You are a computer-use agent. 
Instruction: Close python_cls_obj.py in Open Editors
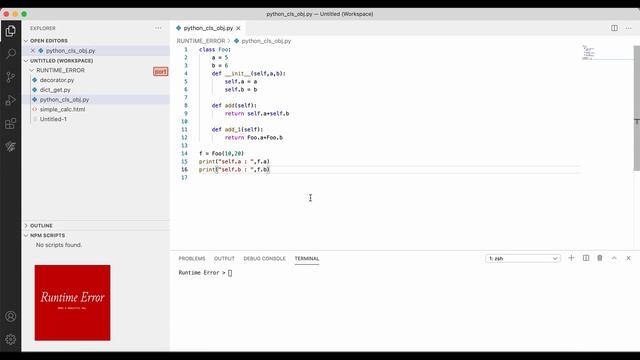click(33, 51)
